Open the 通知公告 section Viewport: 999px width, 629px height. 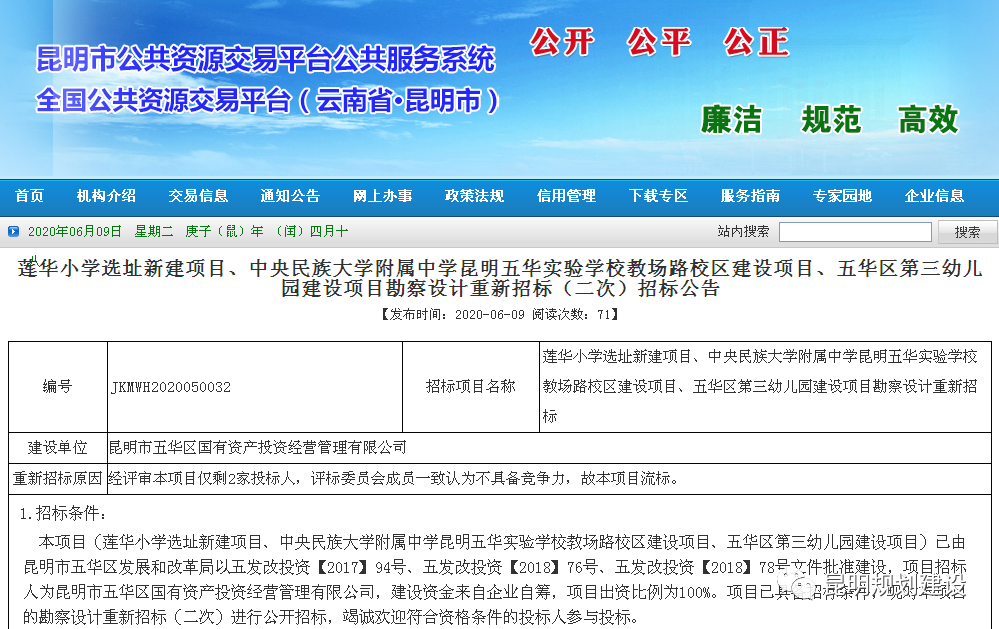pos(290,196)
